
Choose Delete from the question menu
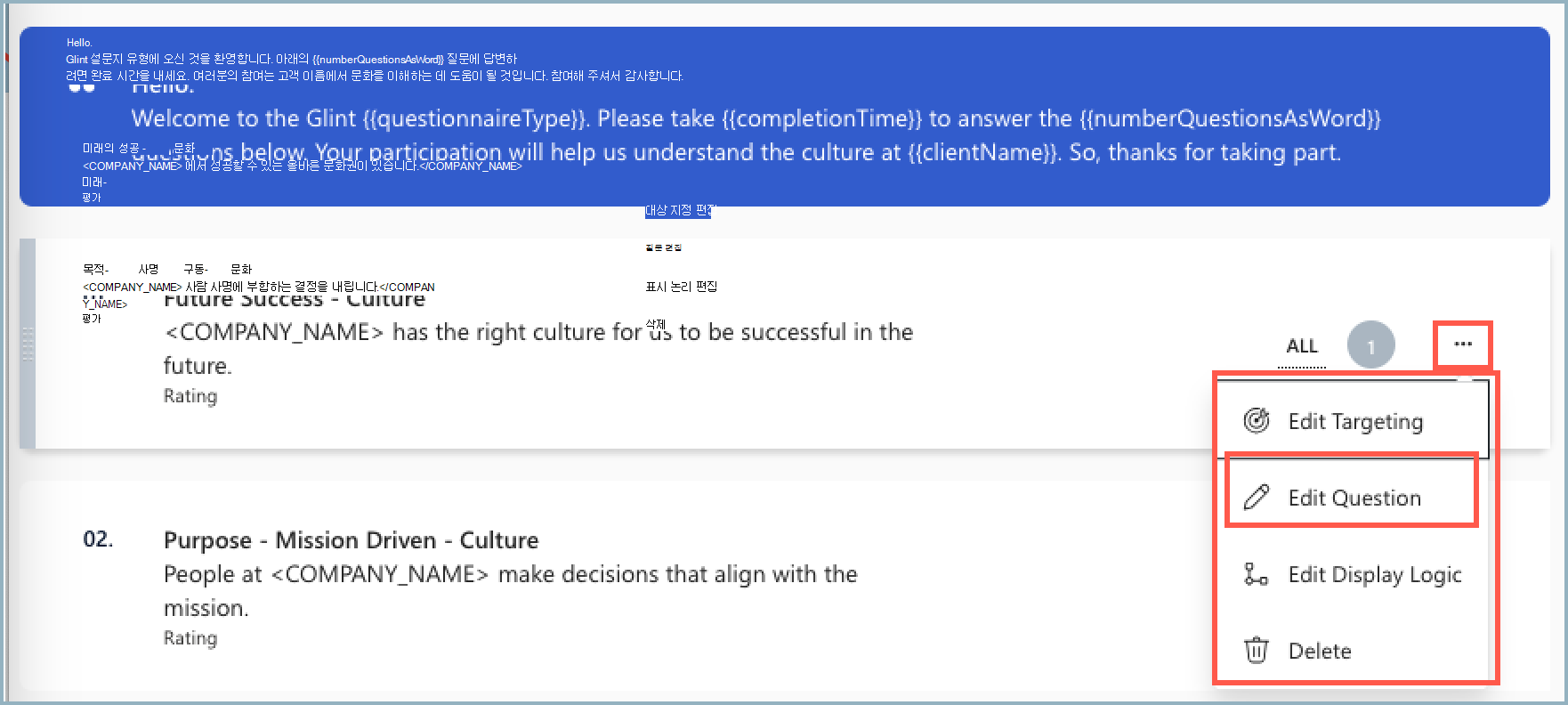[1319, 652]
